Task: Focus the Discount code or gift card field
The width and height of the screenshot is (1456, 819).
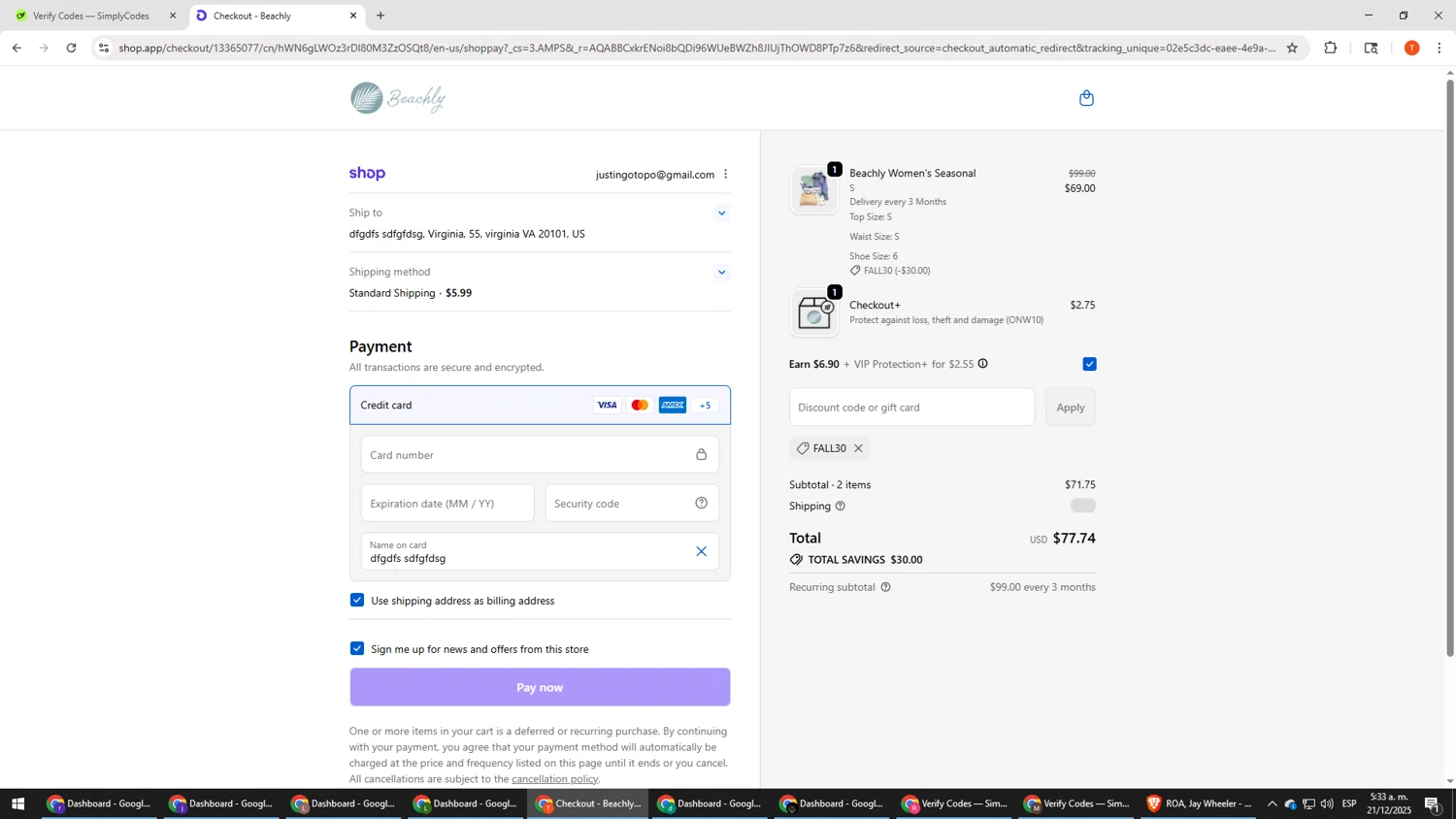Action: [911, 408]
